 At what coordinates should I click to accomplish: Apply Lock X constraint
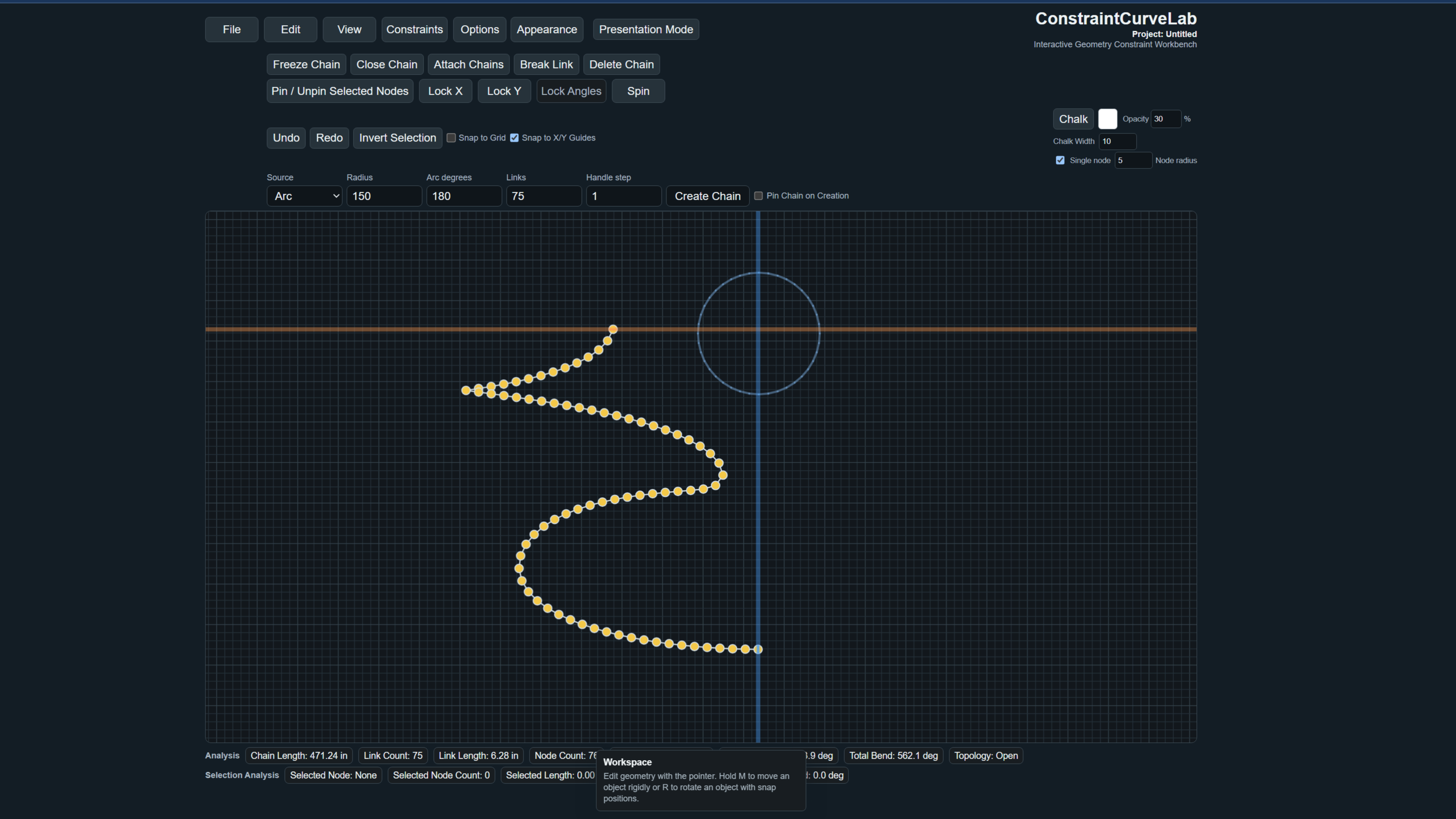click(x=445, y=91)
